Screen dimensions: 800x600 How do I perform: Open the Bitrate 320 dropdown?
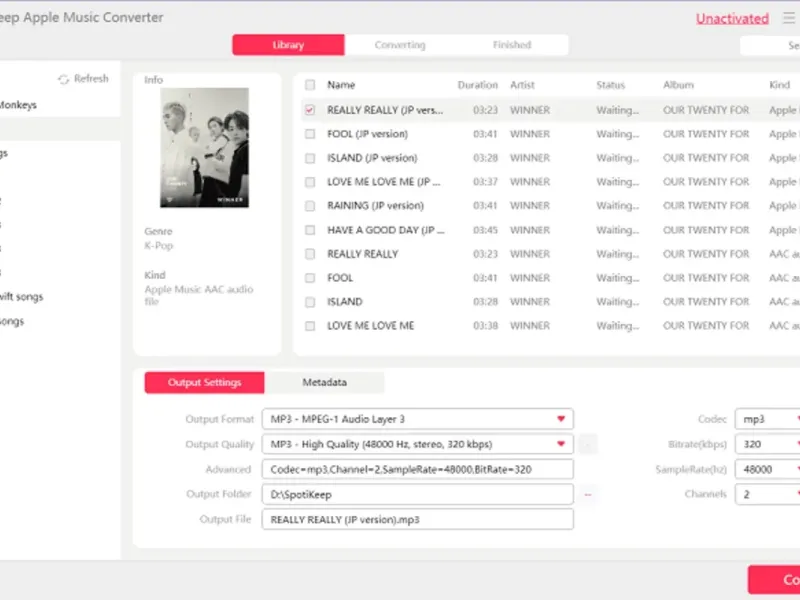click(x=768, y=444)
